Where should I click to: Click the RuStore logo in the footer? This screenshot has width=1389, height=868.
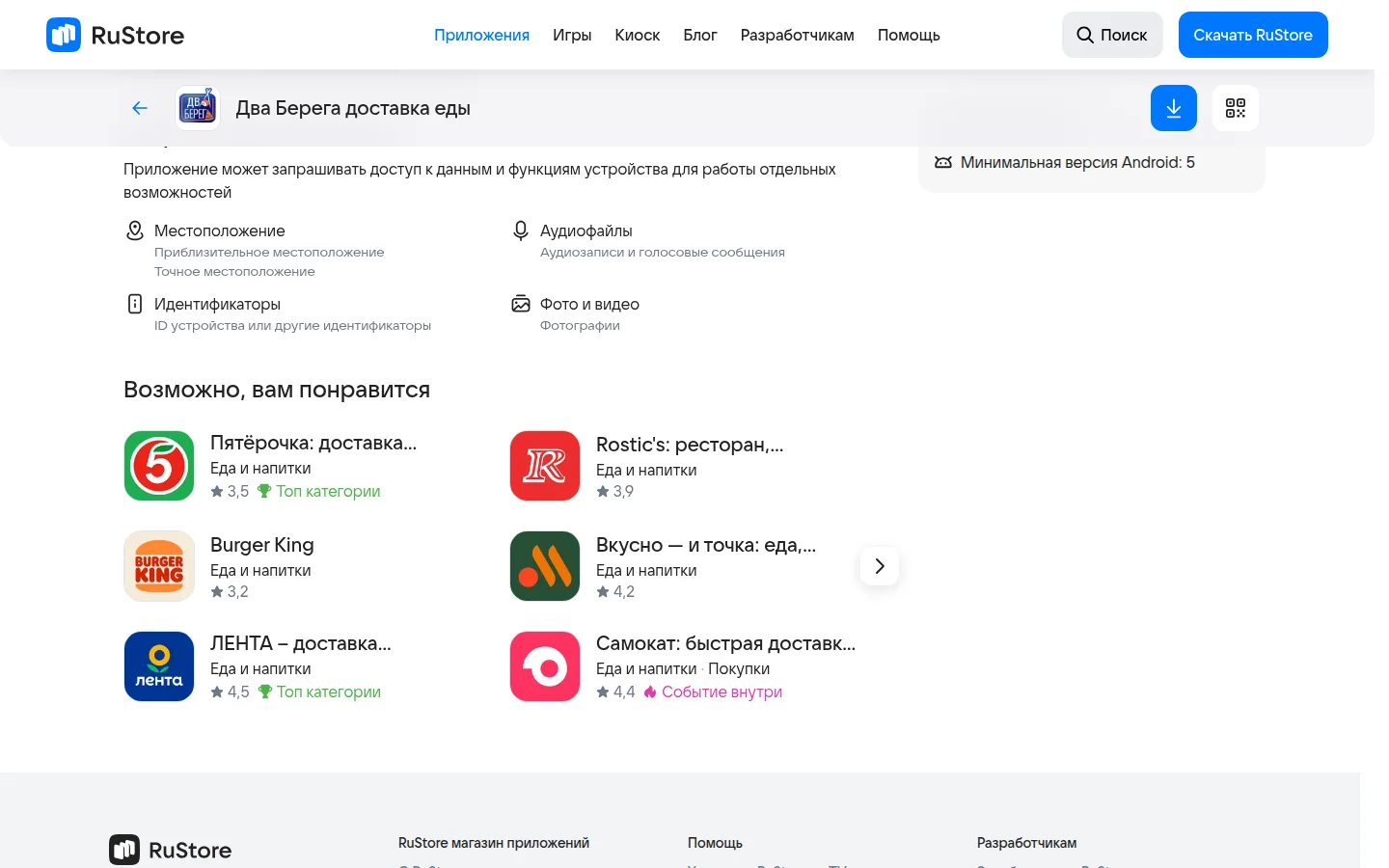[171, 850]
